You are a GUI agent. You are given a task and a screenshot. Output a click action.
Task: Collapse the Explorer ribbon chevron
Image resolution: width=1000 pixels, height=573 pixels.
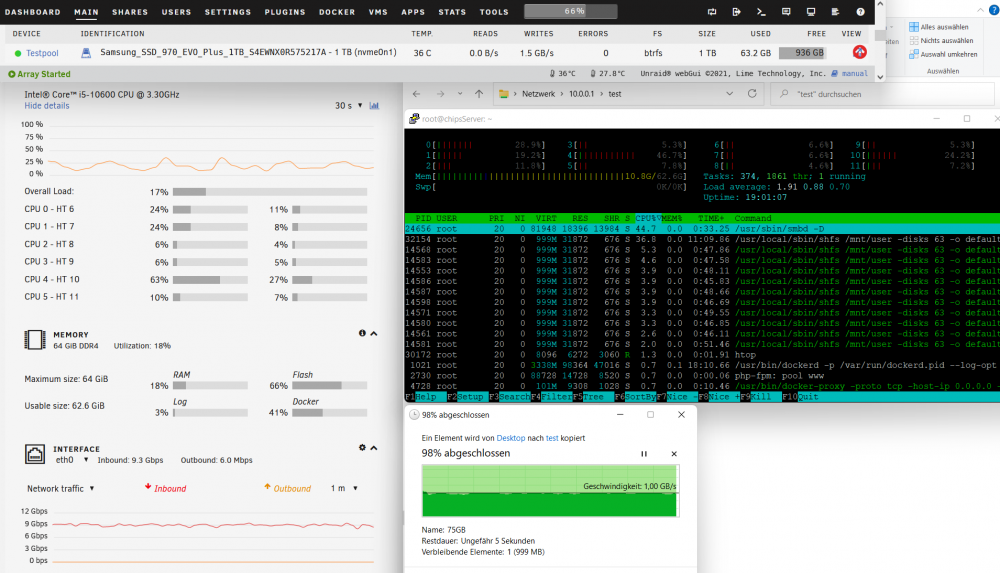pyautogui.click(x=980, y=10)
